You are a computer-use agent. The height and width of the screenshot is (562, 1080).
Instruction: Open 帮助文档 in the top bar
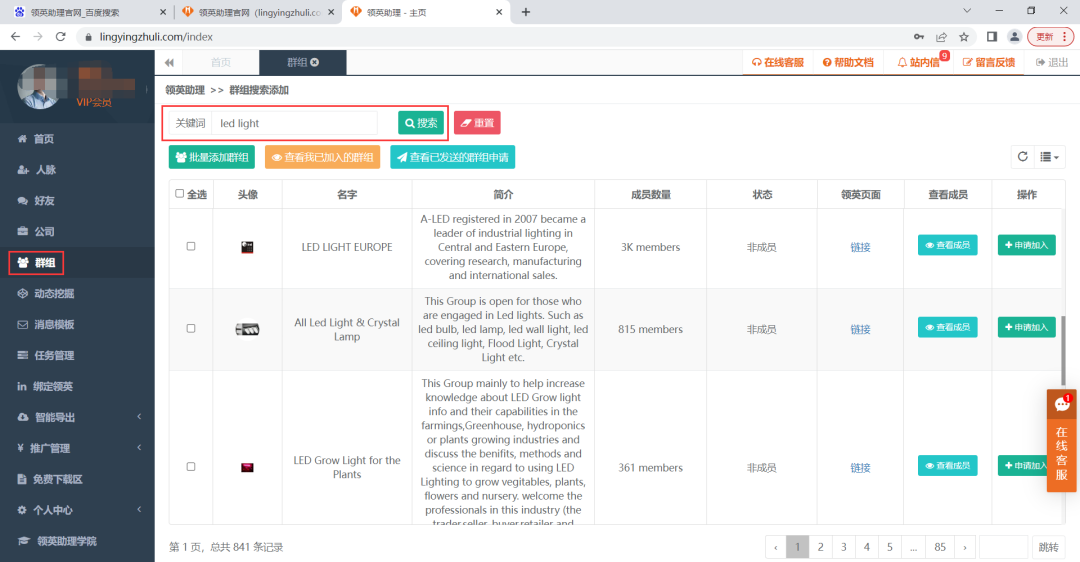point(848,62)
